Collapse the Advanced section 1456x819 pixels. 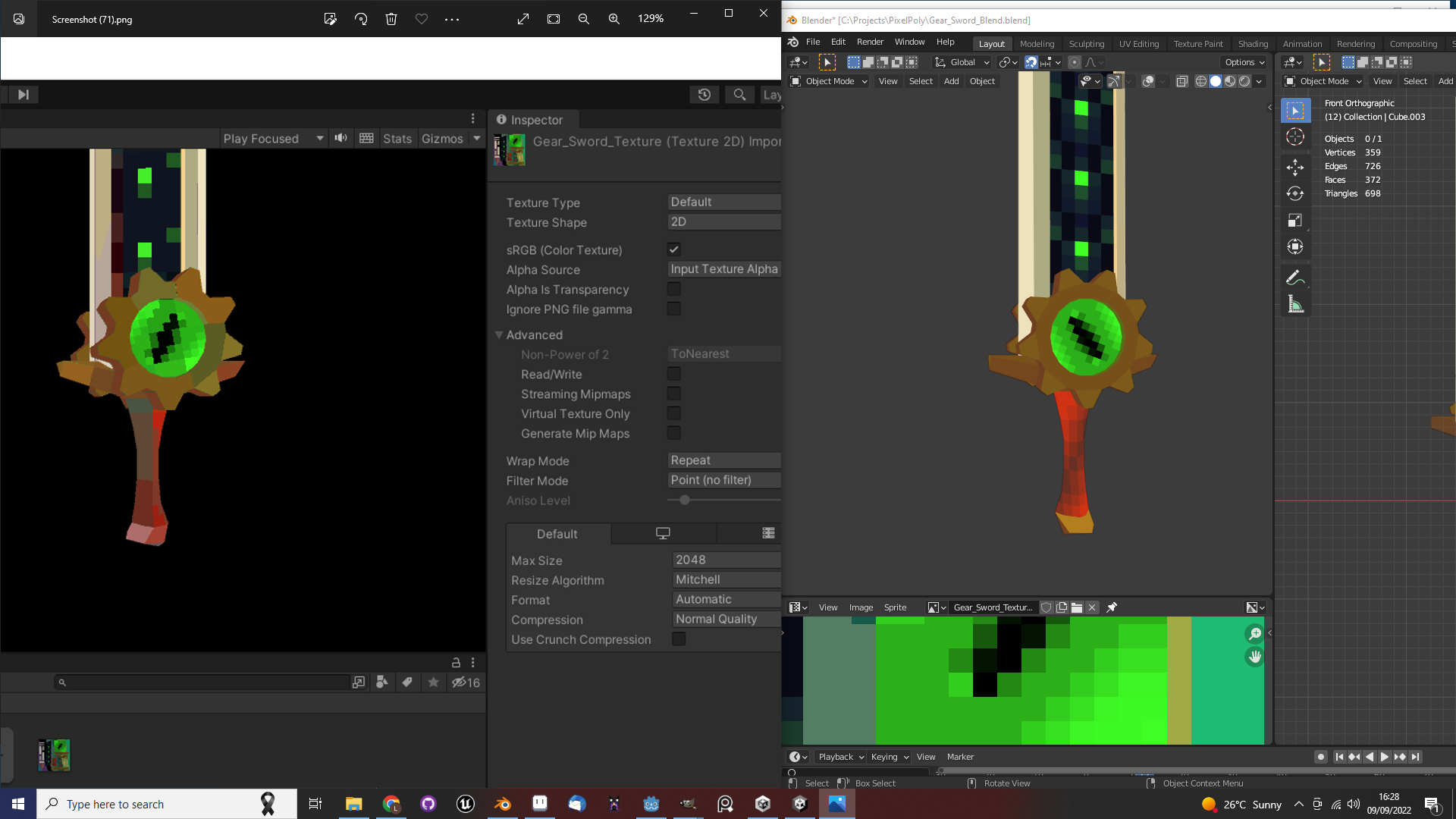500,334
